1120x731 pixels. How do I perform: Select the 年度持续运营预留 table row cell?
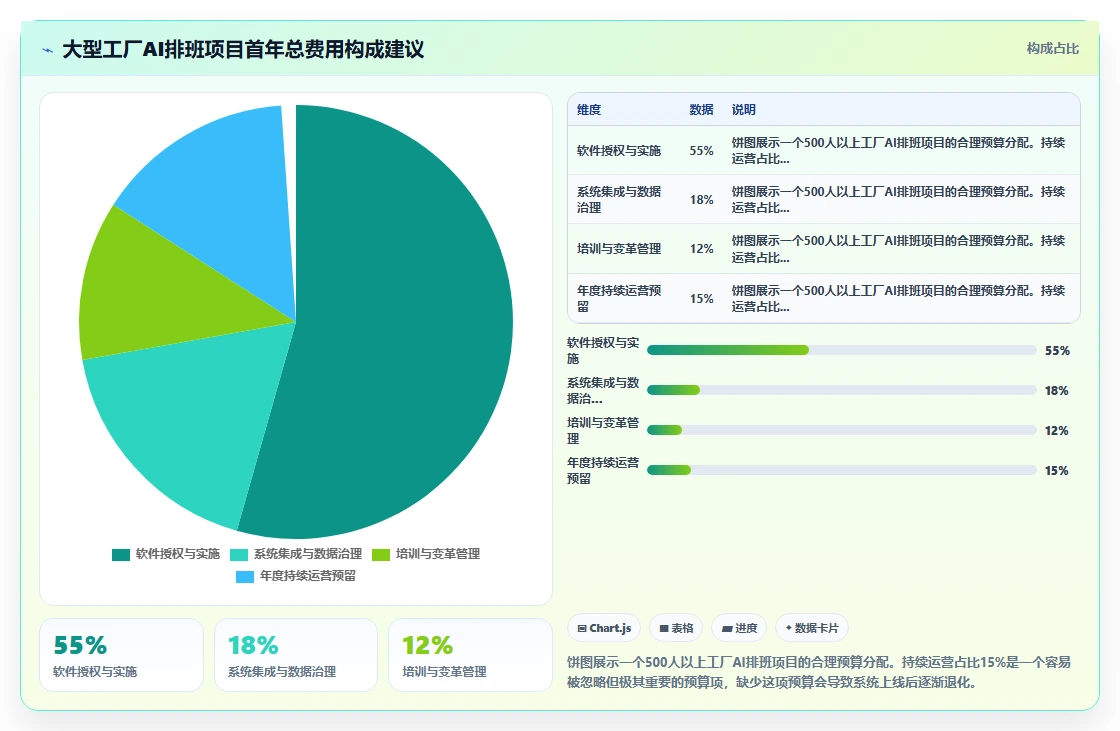[619, 299]
